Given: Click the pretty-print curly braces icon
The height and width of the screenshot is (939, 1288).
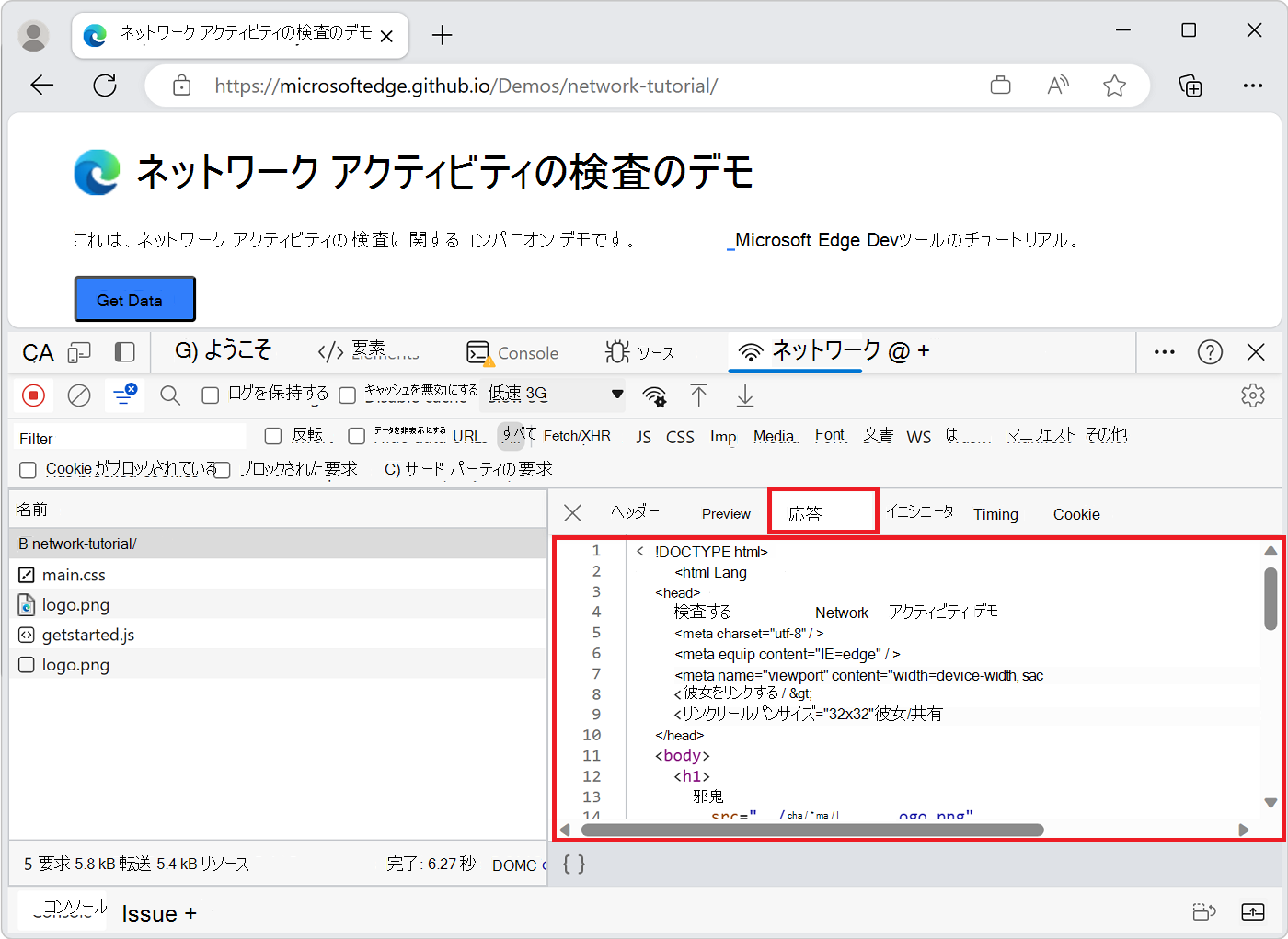Looking at the screenshot, I should tap(574, 864).
